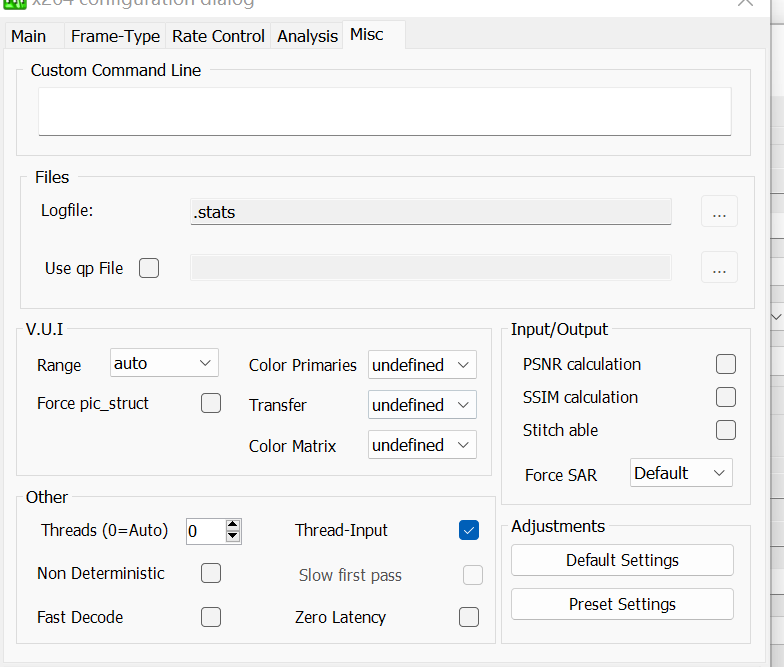Enable the Use qp File checkbox
This screenshot has height=667, width=784.
click(149, 268)
